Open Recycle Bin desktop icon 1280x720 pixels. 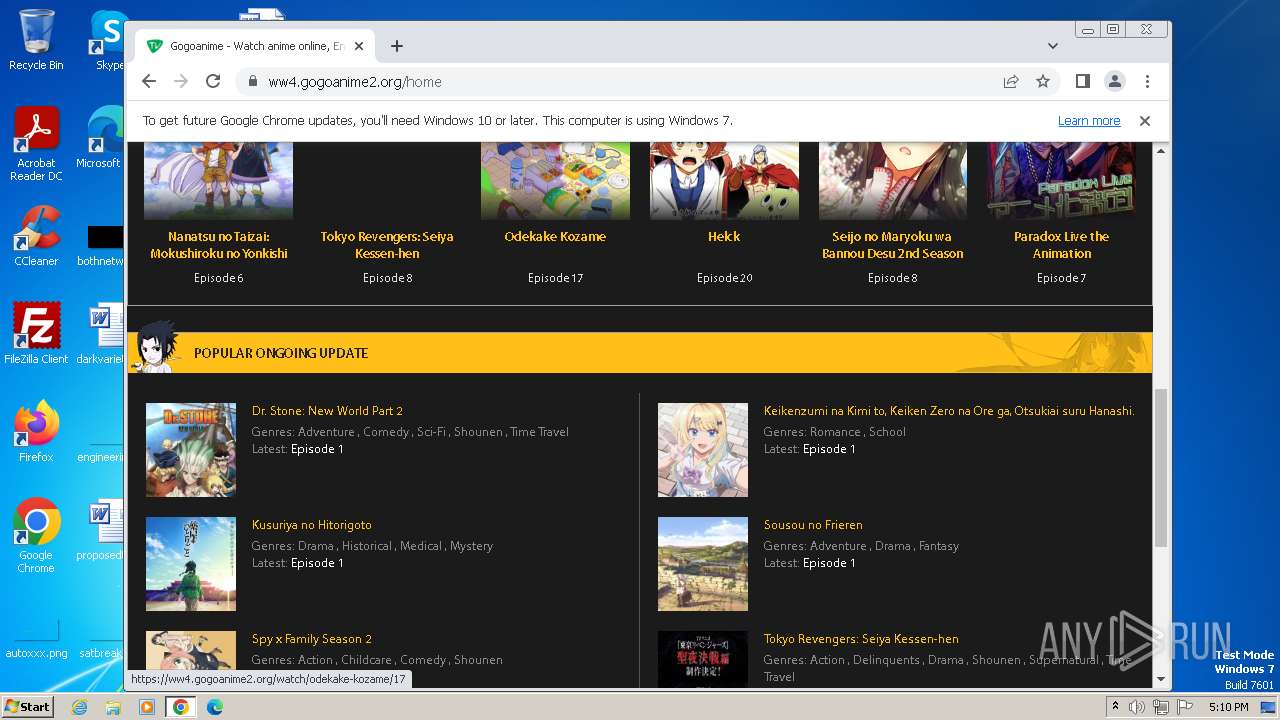36,40
